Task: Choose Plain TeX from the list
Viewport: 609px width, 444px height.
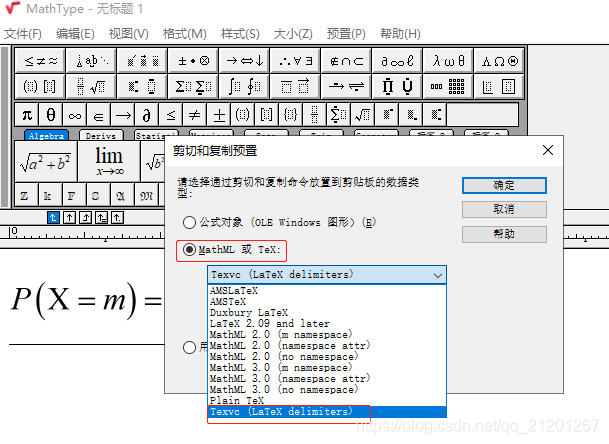Action: point(327,400)
